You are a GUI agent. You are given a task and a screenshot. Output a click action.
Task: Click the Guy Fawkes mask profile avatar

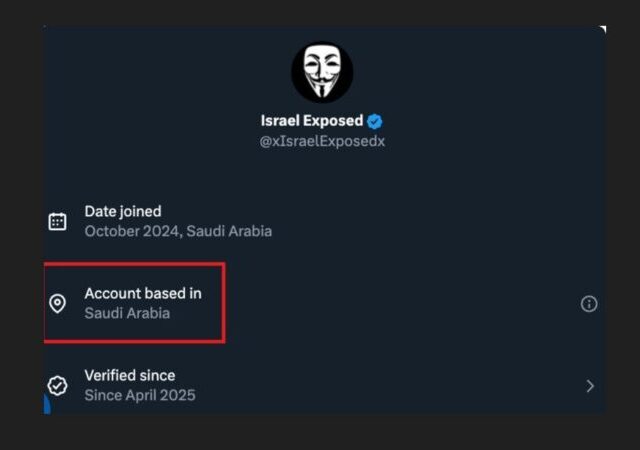point(322,72)
